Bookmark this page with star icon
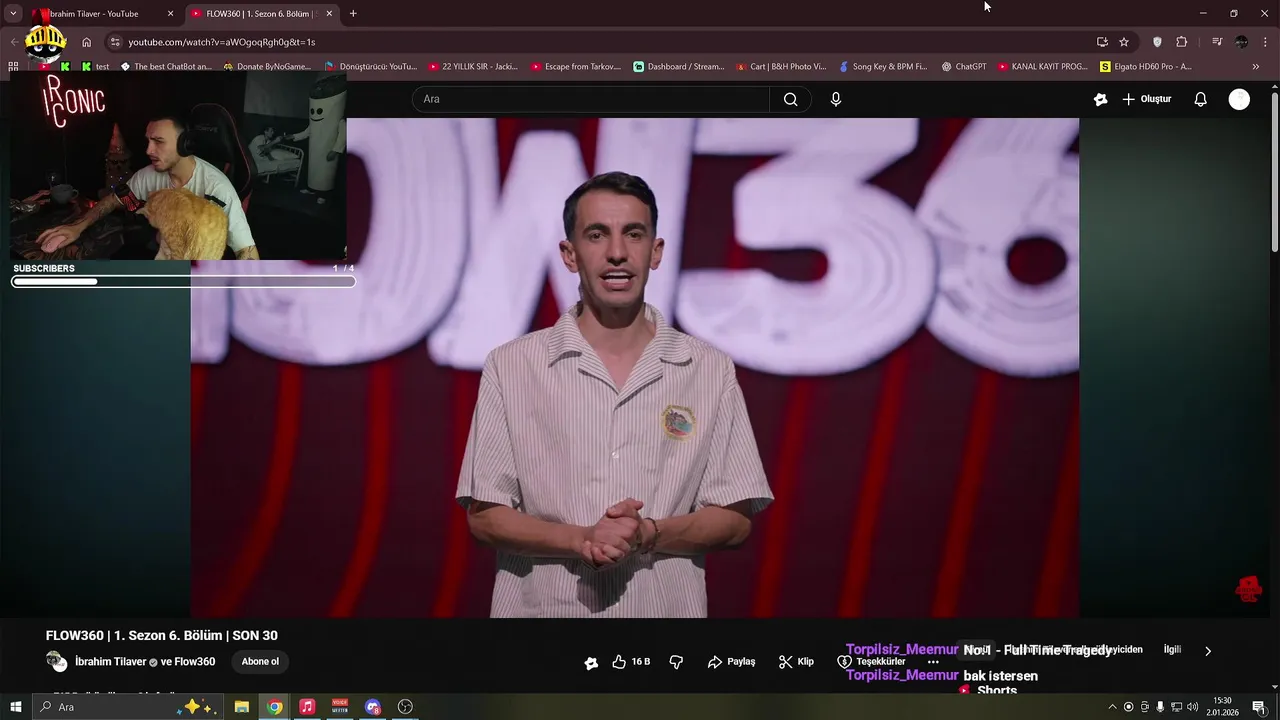Screen dimensions: 1280x720 pyautogui.click(x=1124, y=42)
